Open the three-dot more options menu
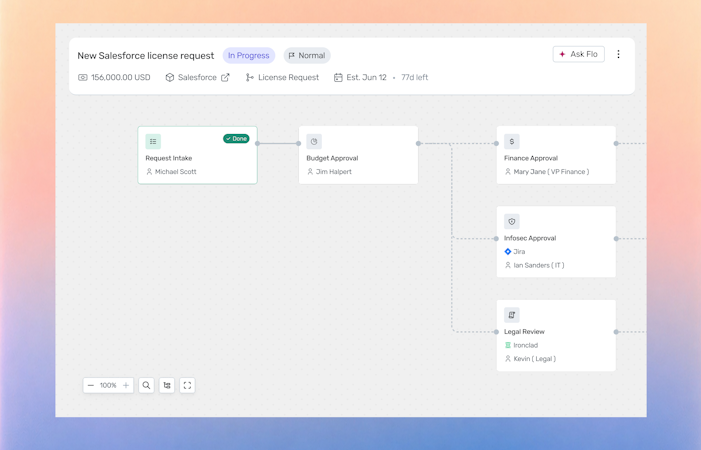The height and width of the screenshot is (450, 701). 618,54
